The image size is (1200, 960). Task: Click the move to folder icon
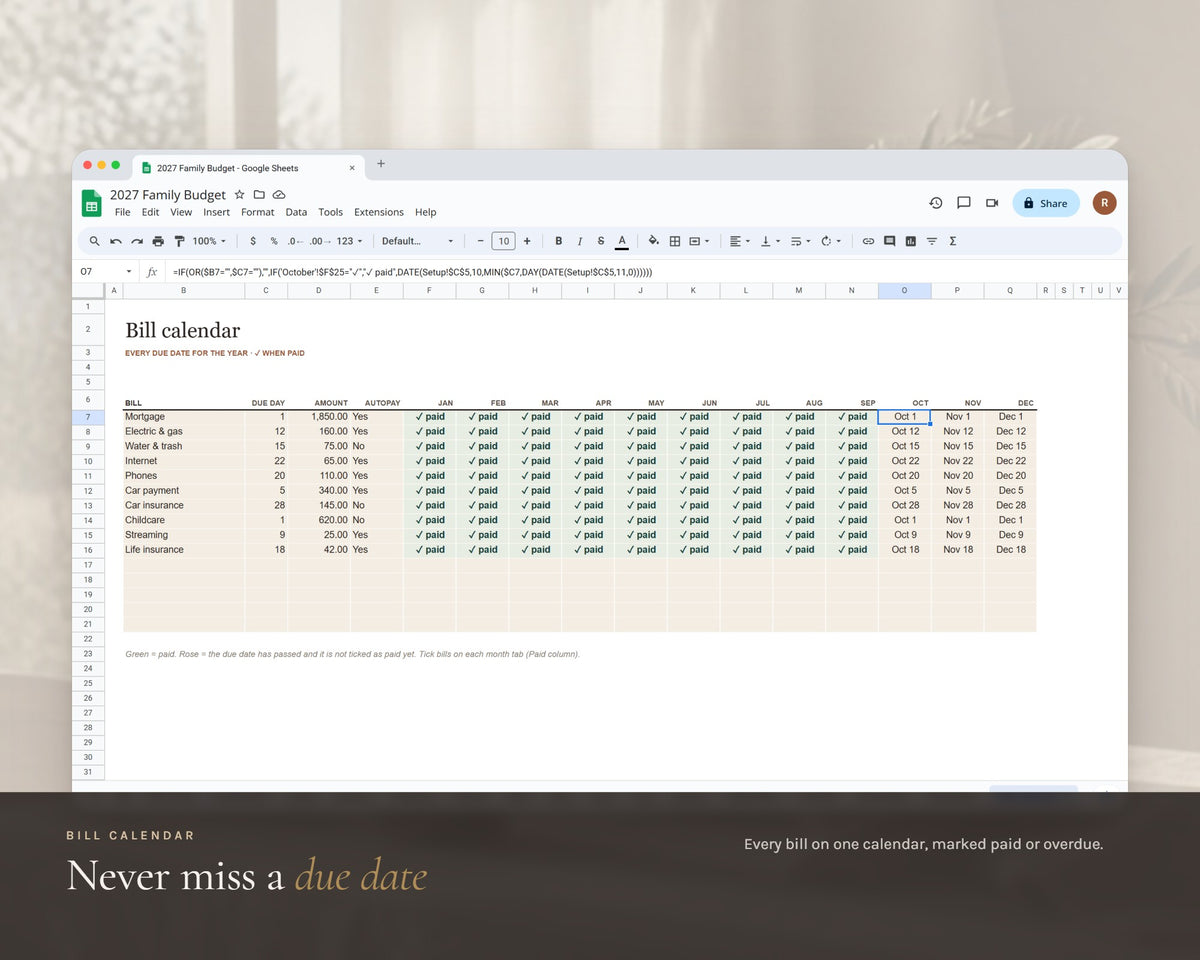tap(259, 195)
